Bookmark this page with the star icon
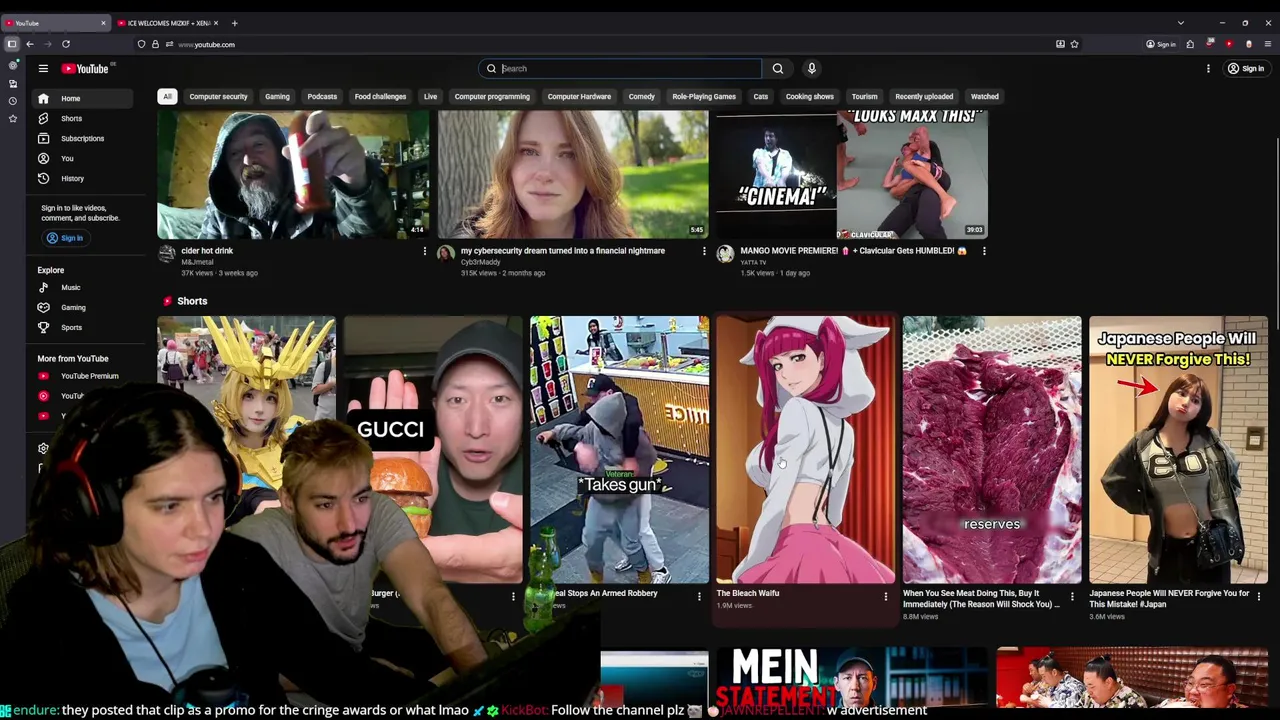Viewport: 1280px width, 720px height. point(1074,44)
